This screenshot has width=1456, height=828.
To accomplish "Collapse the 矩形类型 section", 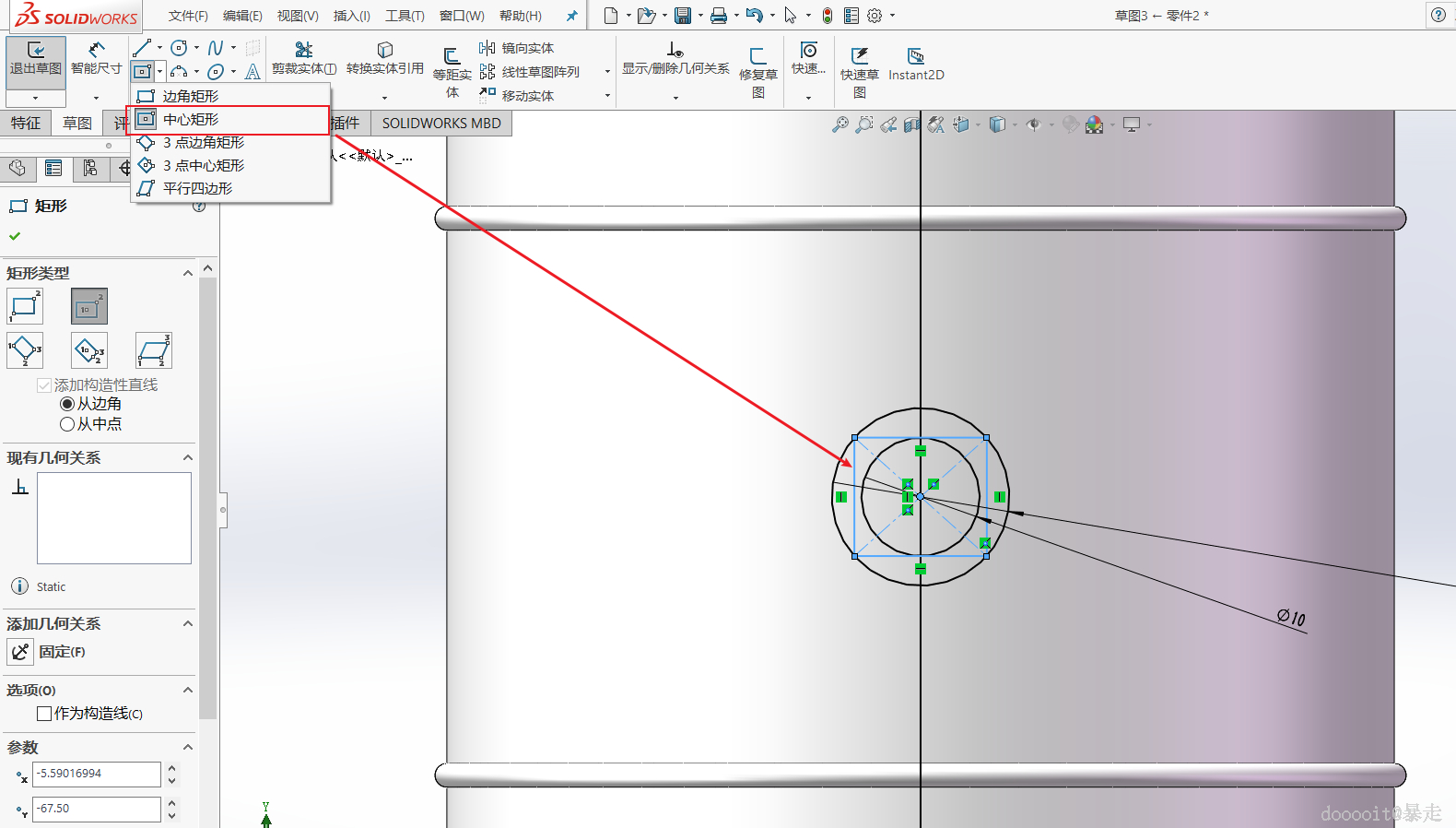I will (188, 273).
